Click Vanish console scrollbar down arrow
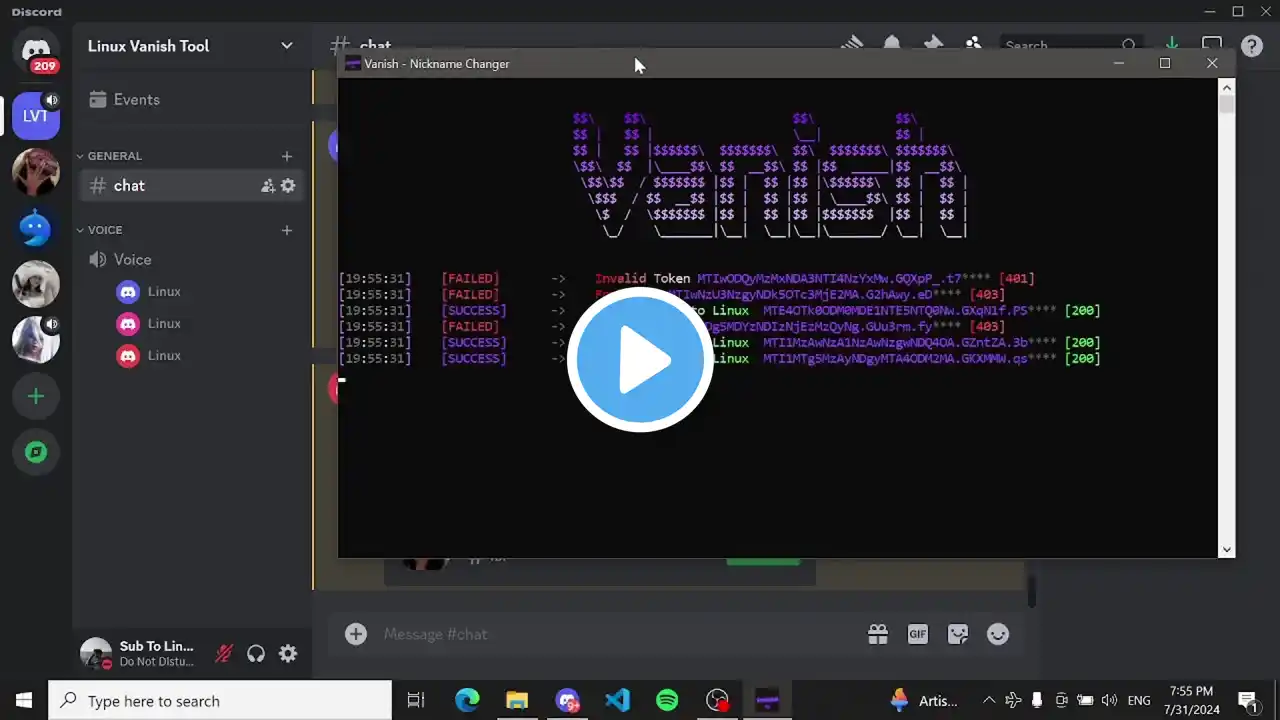 click(x=1227, y=549)
